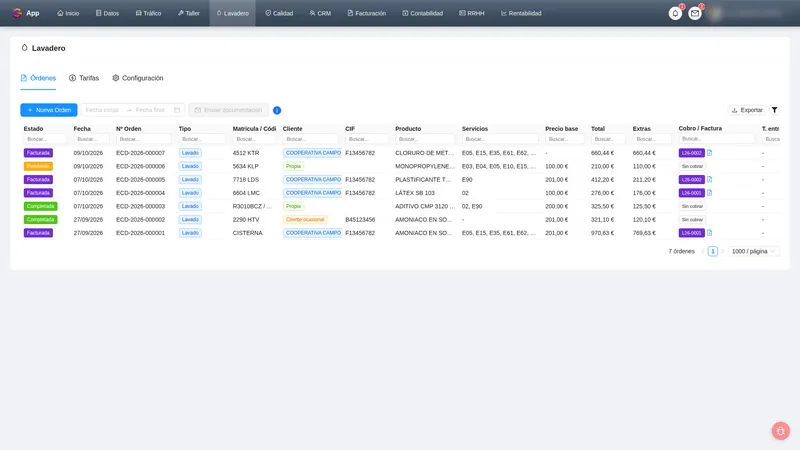
Task: Focus the CIF column search box
Action: (x=367, y=139)
